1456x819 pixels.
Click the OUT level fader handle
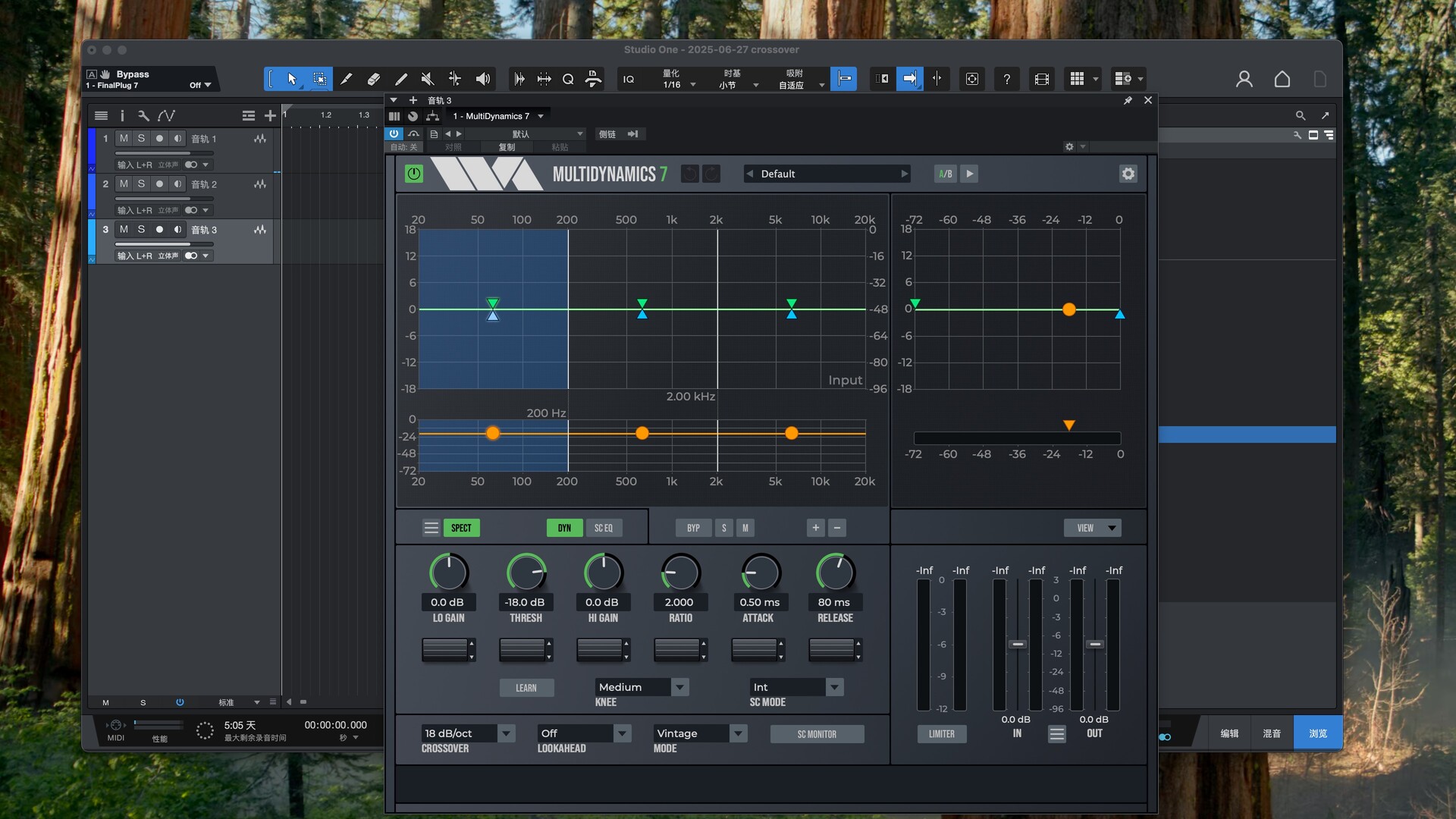[1094, 644]
